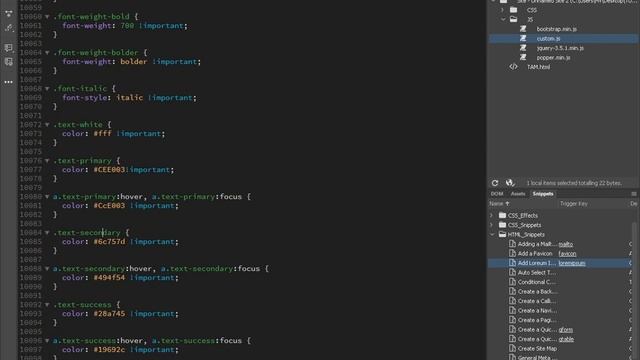
Task: Click the 'italic' value in code
Action: 129,98
